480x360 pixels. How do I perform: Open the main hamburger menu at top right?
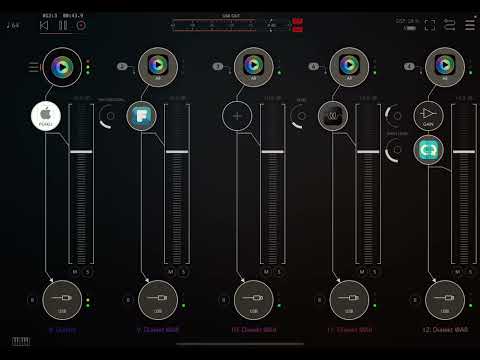(x=470, y=25)
